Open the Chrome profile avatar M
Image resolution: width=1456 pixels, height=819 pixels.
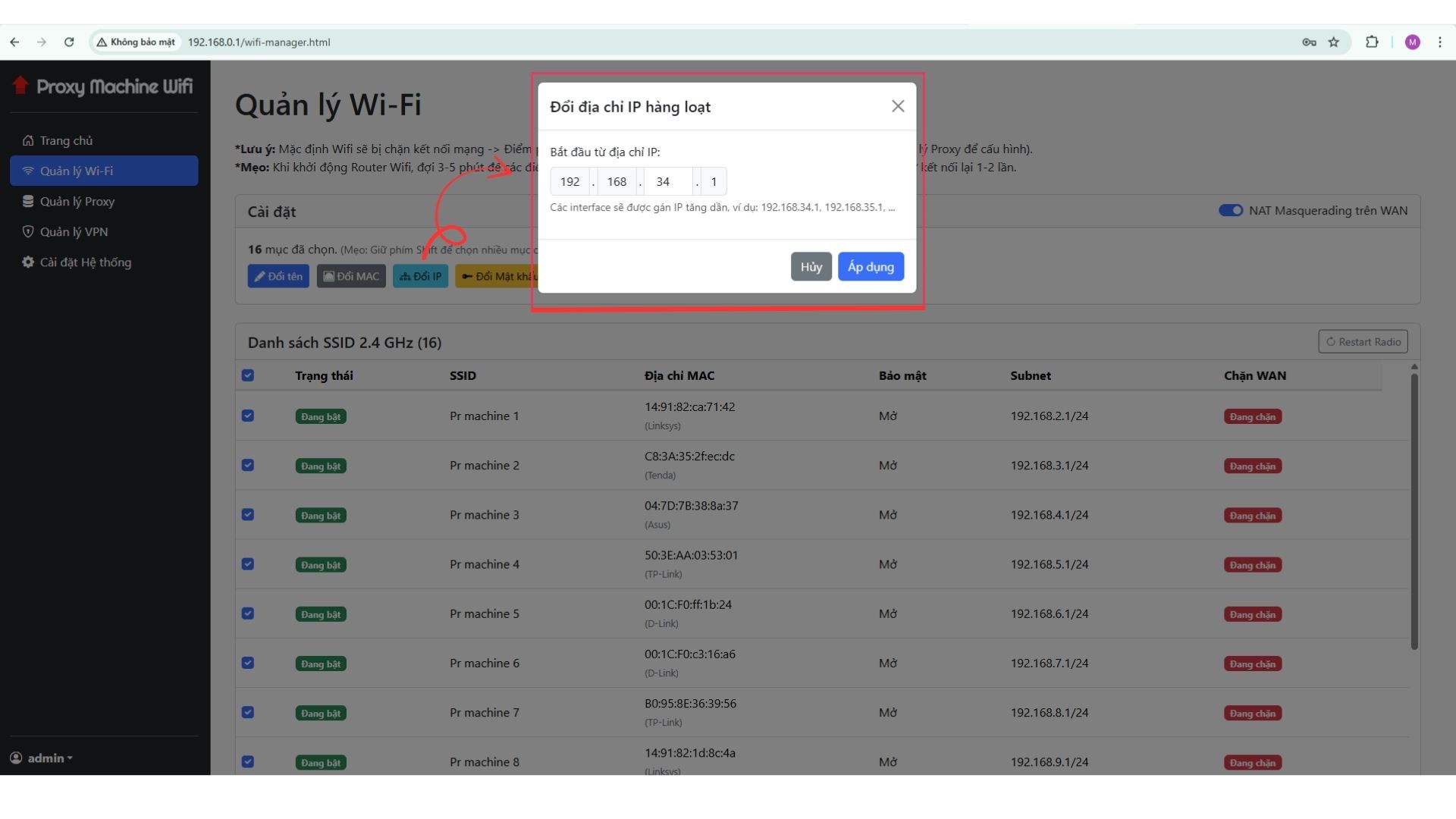click(x=1412, y=42)
